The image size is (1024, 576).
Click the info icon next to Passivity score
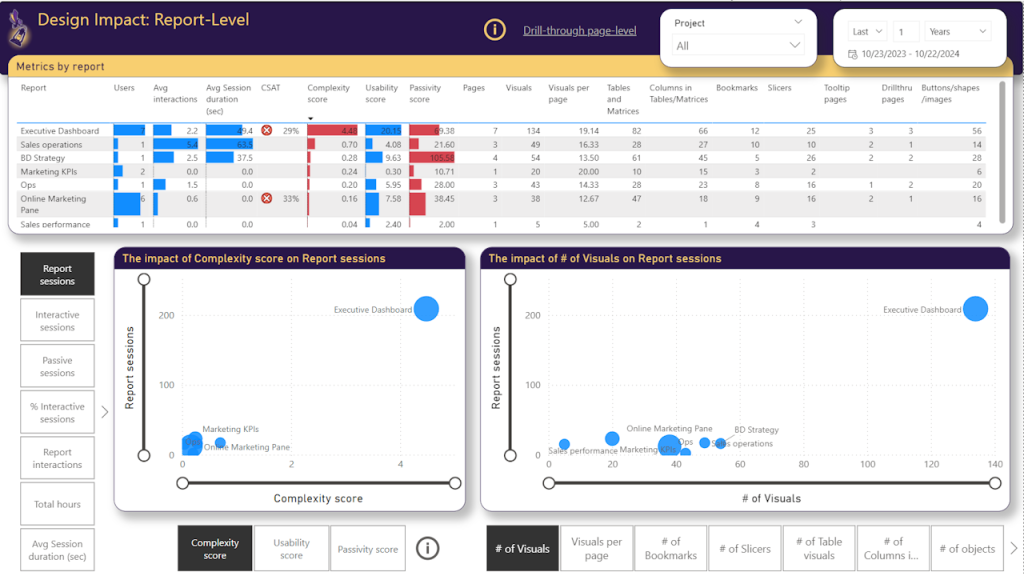428,548
